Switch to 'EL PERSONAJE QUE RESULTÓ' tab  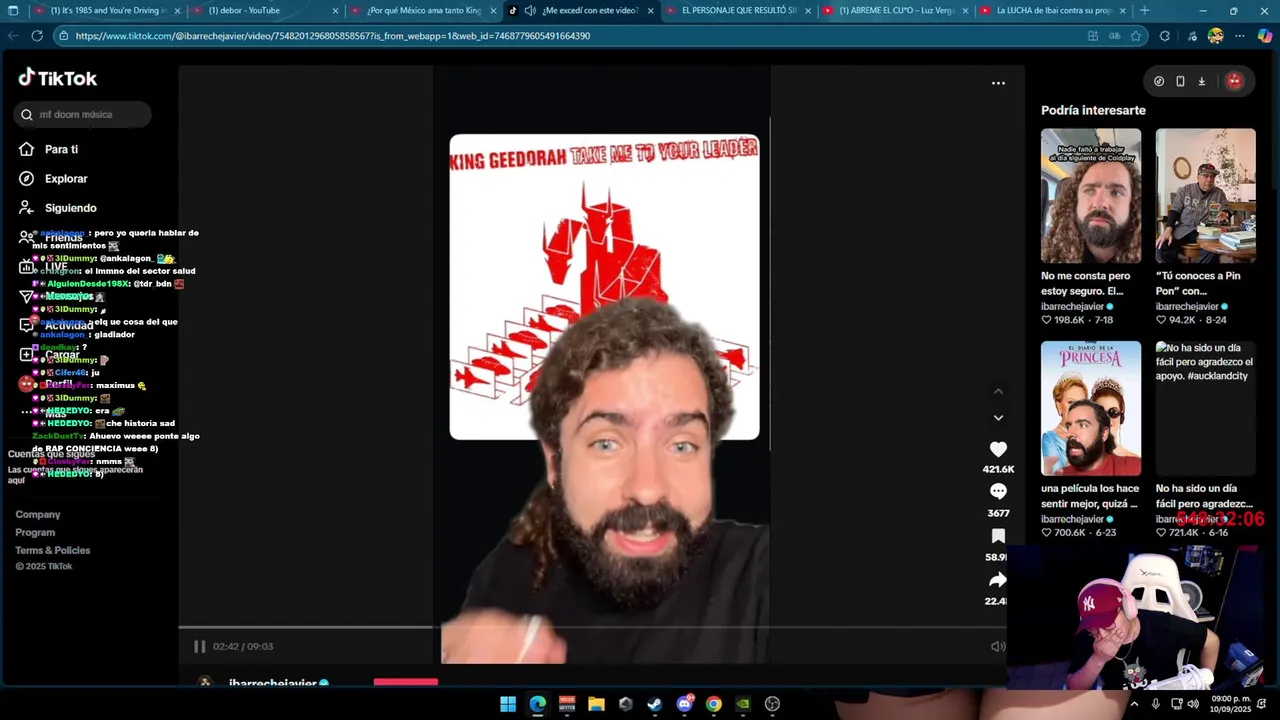click(x=738, y=10)
